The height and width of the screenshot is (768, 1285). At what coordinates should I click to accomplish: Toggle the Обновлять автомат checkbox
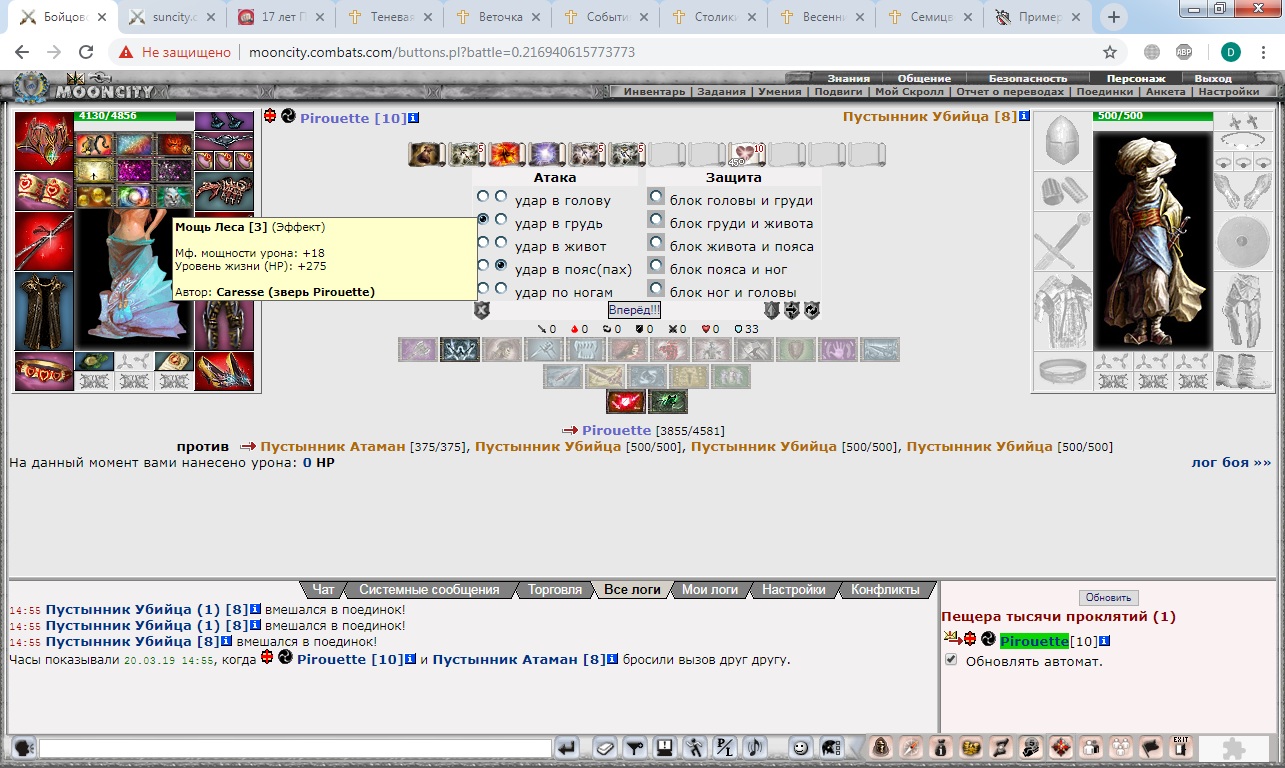951,660
